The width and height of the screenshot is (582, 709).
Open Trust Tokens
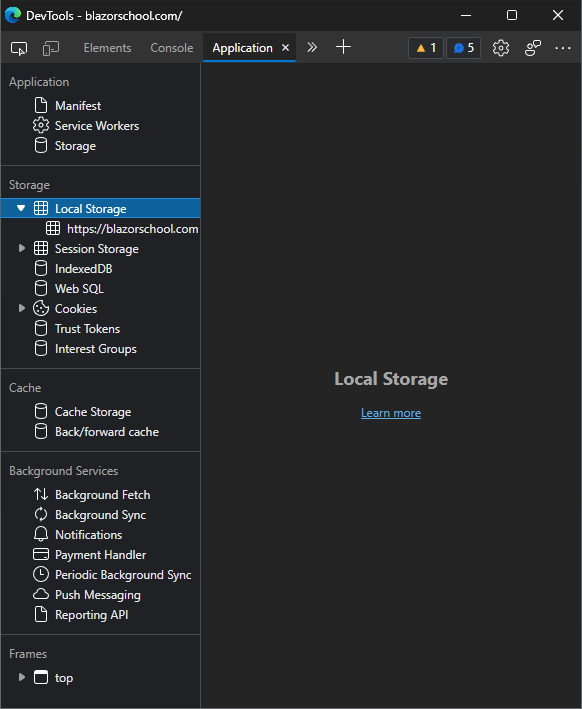click(87, 329)
